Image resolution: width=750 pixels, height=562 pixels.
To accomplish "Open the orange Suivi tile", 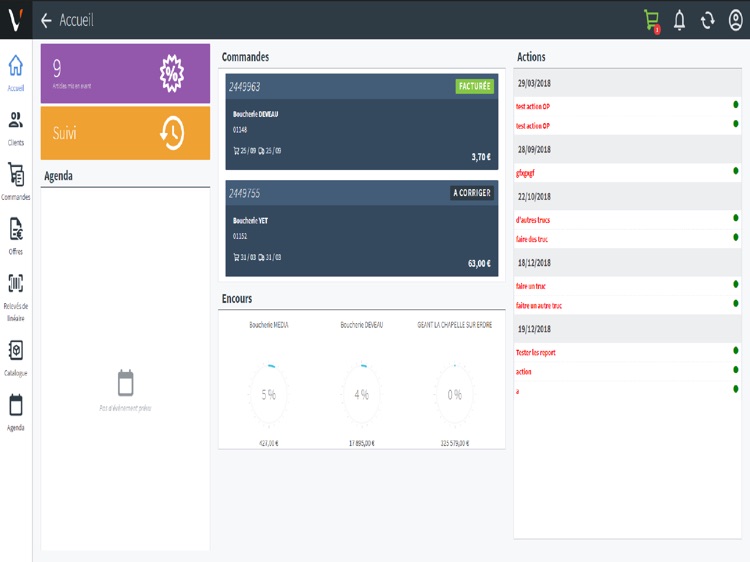I will [x=125, y=133].
